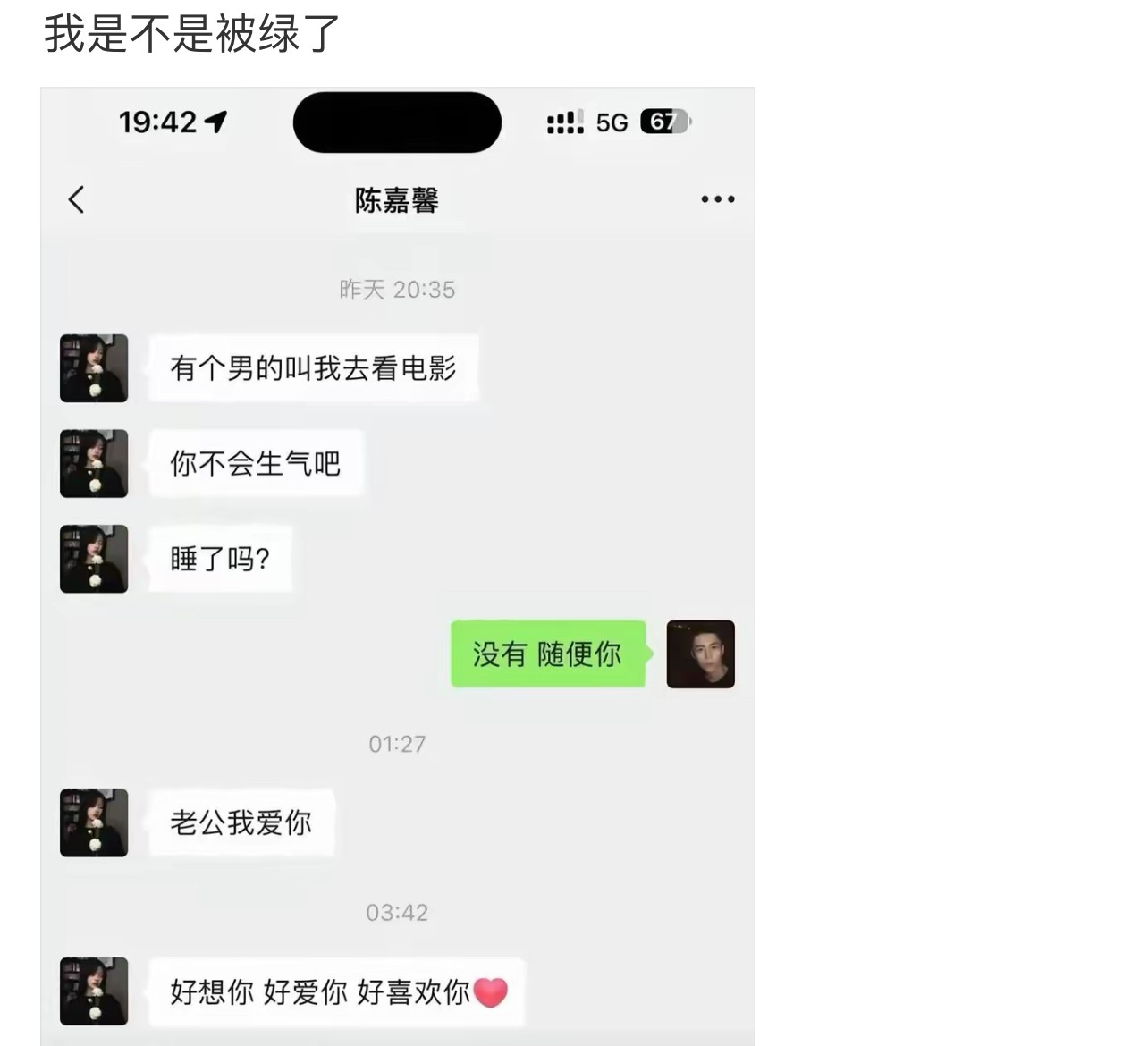Image resolution: width=1148 pixels, height=1046 pixels.
Task: Tap the message bubble 你不会生气吧
Action: click(256, 463)
